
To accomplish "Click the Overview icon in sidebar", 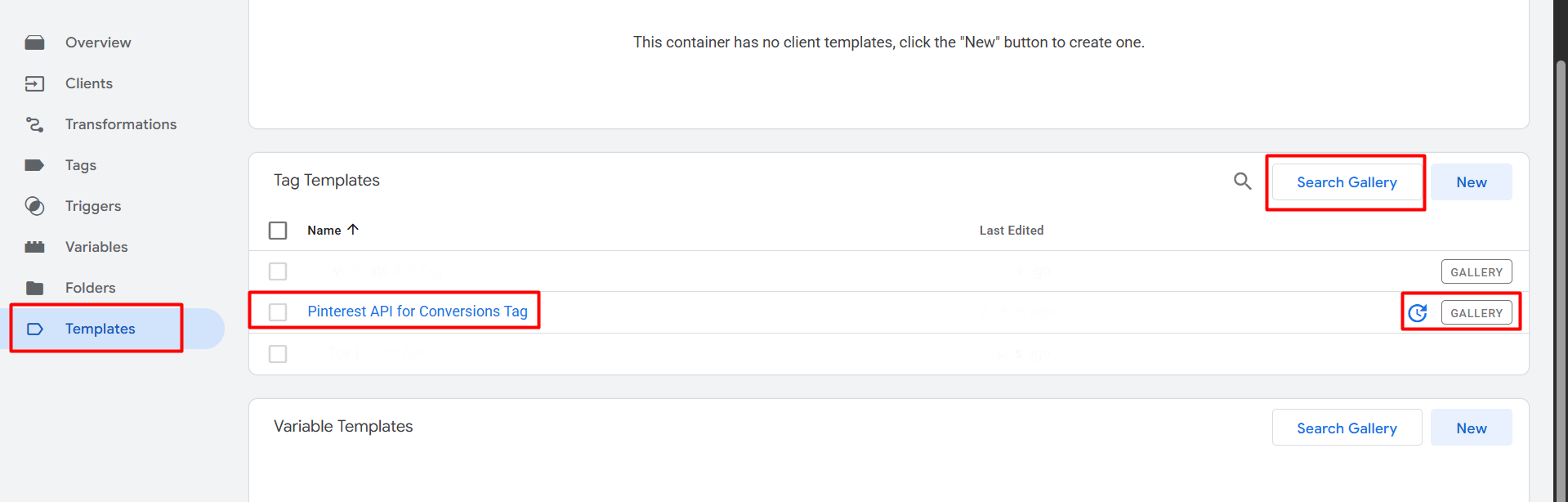I will click(x=34, y=43).
